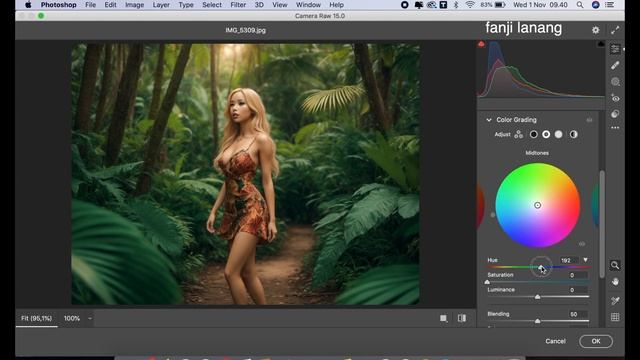Toggle midtones wheel visibility eye
Viewport: 640px width, 360px height.
(x=582, y=244)
